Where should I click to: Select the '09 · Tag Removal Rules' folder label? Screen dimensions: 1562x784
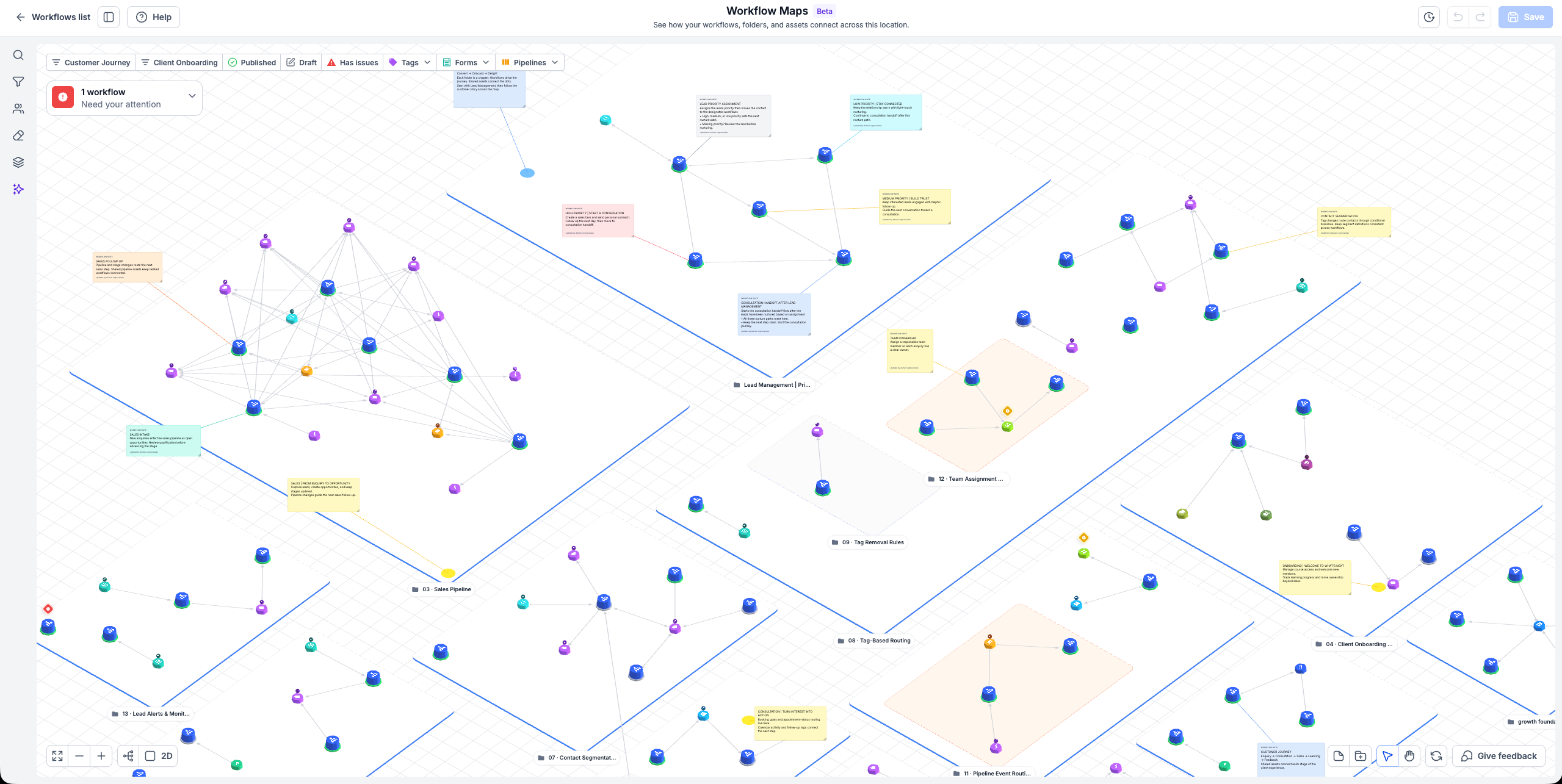point(867,542)
